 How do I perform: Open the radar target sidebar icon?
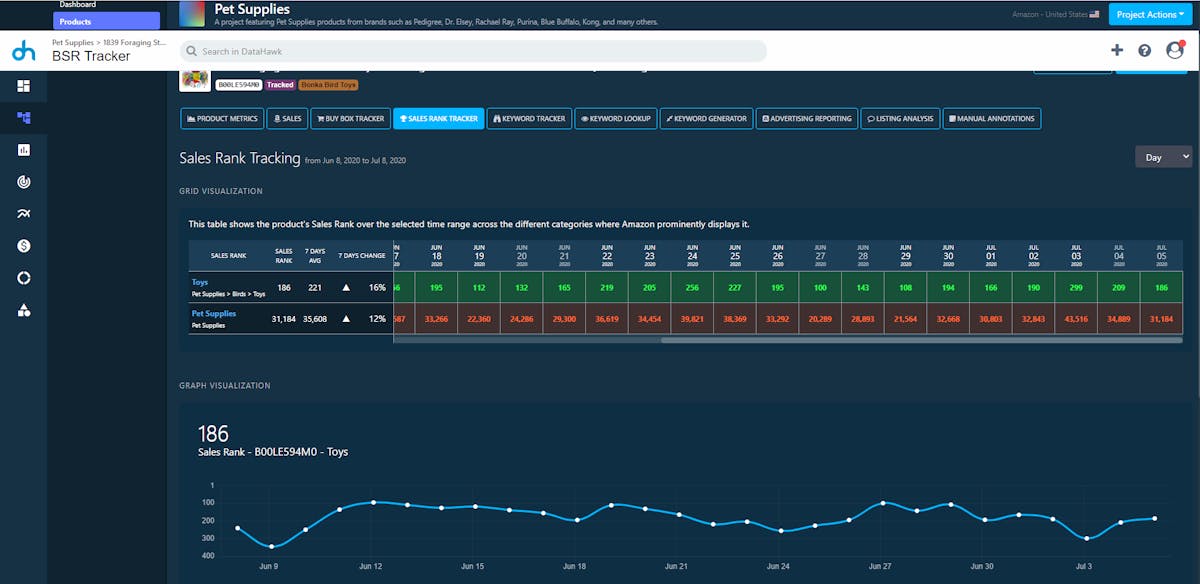(23, 182)
